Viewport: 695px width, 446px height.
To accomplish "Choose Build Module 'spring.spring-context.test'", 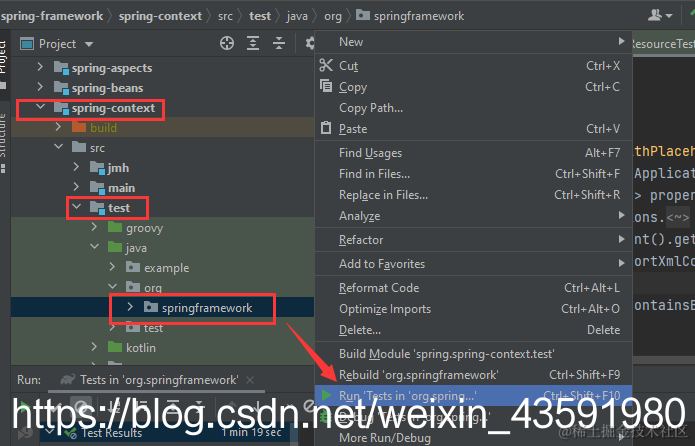I will tap(473, 354).
